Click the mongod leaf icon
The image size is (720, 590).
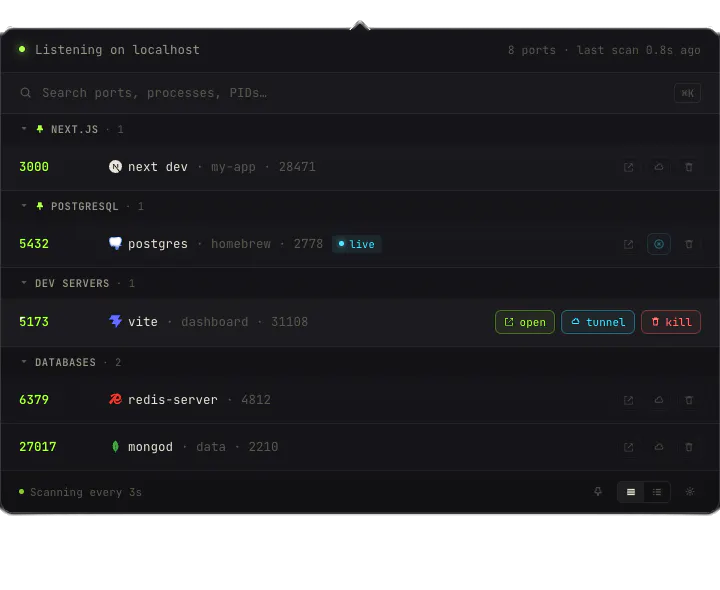[115, 446]
